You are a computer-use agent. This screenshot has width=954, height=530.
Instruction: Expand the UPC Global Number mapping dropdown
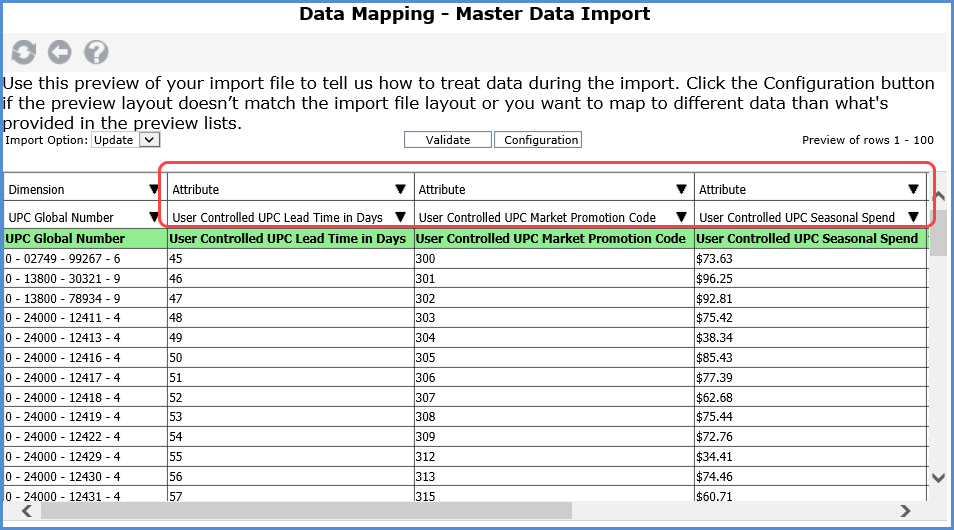(x=153, y=217)
